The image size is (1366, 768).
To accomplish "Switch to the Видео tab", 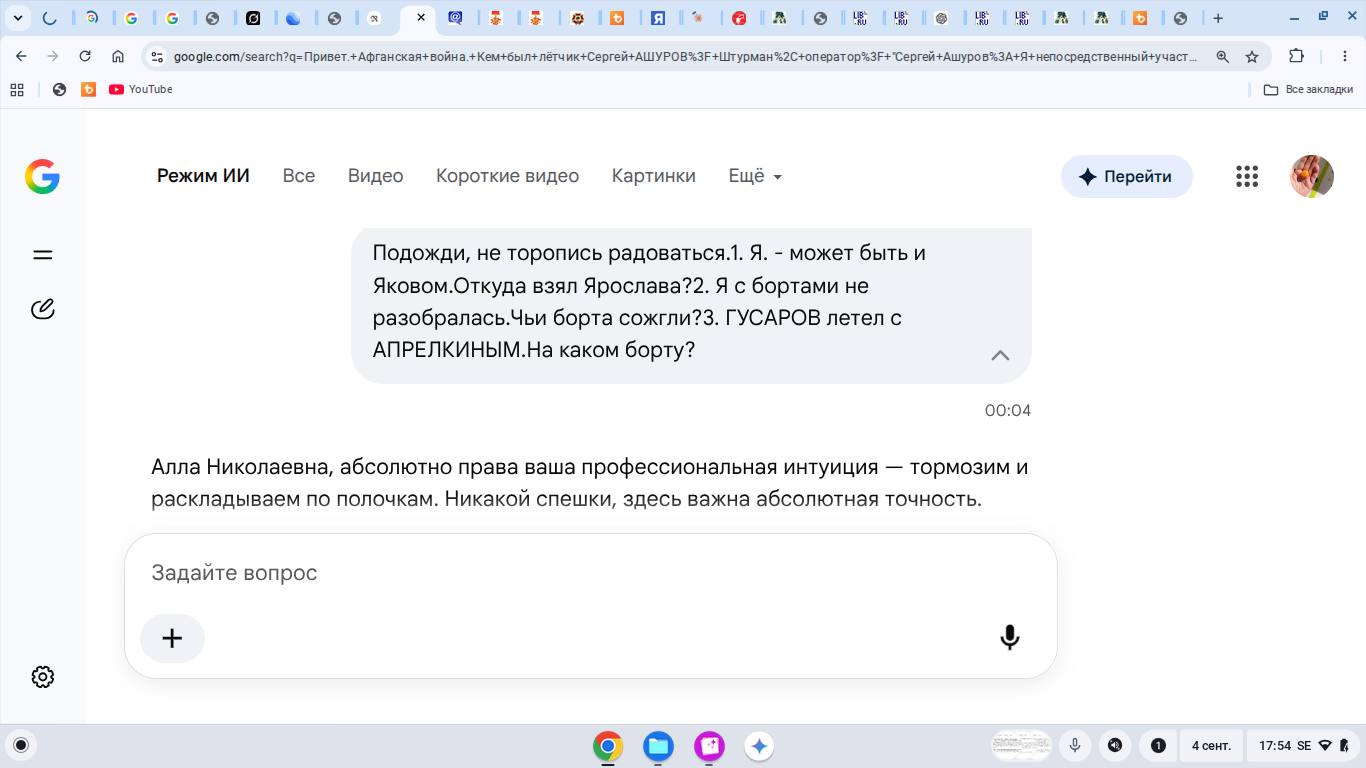I will [376, 176].
